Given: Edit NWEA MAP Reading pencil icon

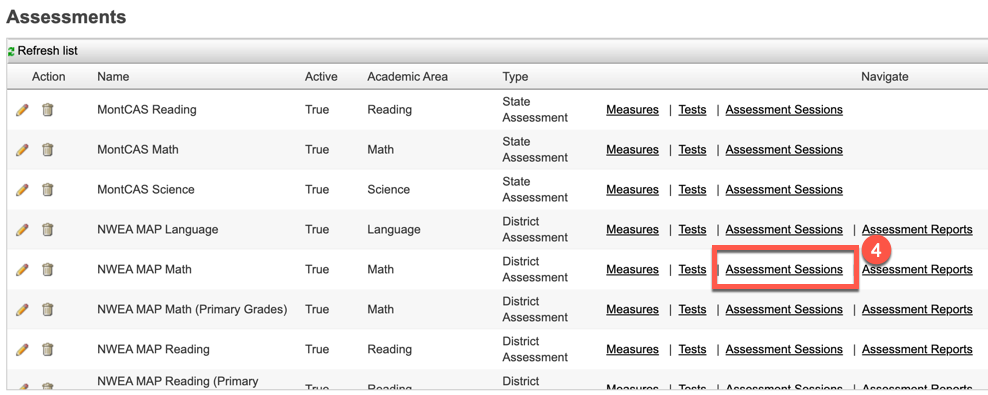Looking at the screenshot, I should pyautogui.click(x=22, y=349).
